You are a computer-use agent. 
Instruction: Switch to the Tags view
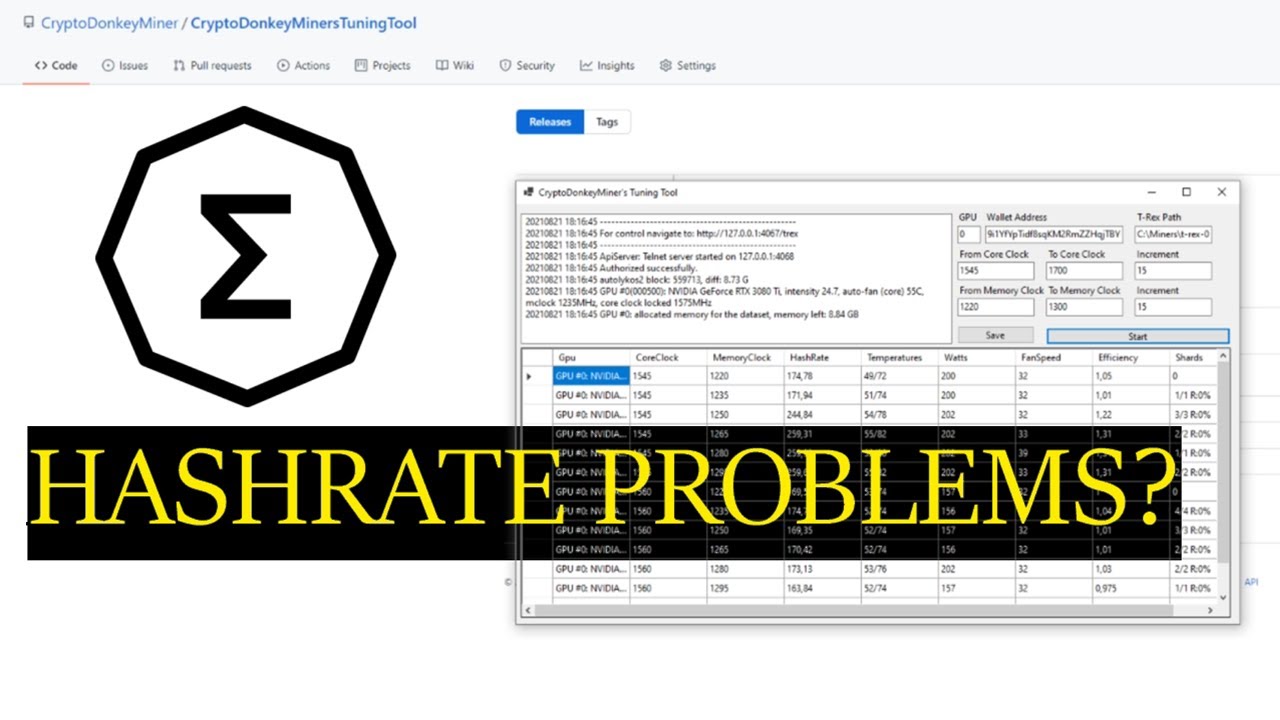(607, 122)
